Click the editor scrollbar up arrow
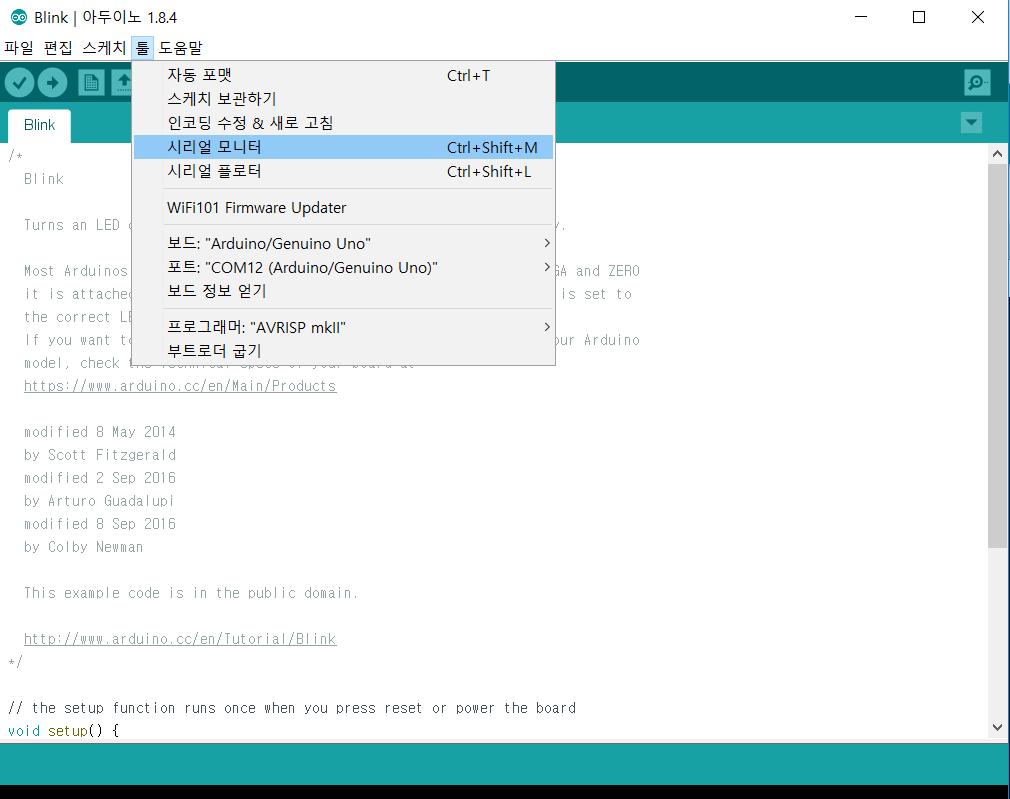The width and height of the screenshot is (1010, 799). coord(997,153)
